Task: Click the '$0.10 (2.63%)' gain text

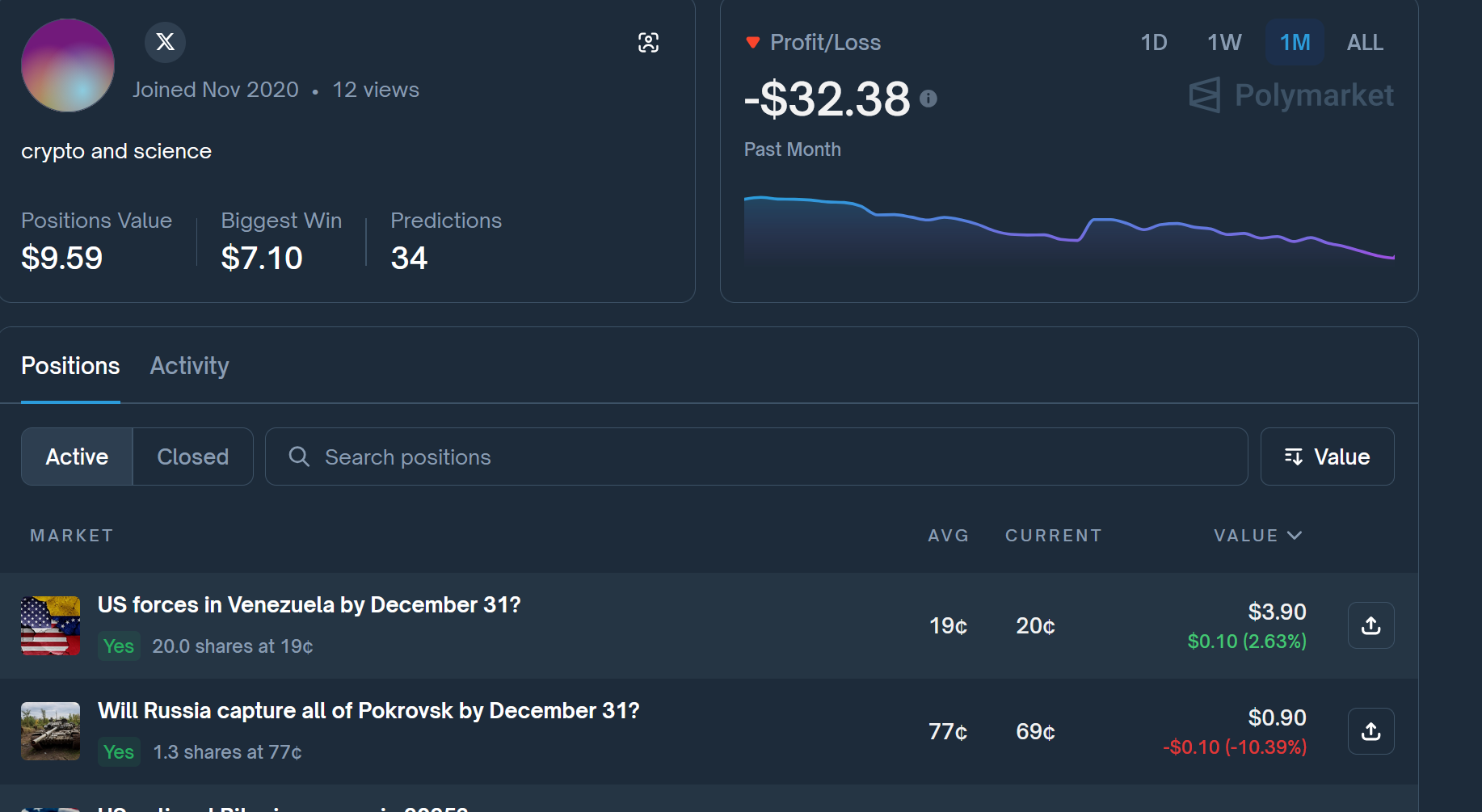Action: (x=1247, y=642)
